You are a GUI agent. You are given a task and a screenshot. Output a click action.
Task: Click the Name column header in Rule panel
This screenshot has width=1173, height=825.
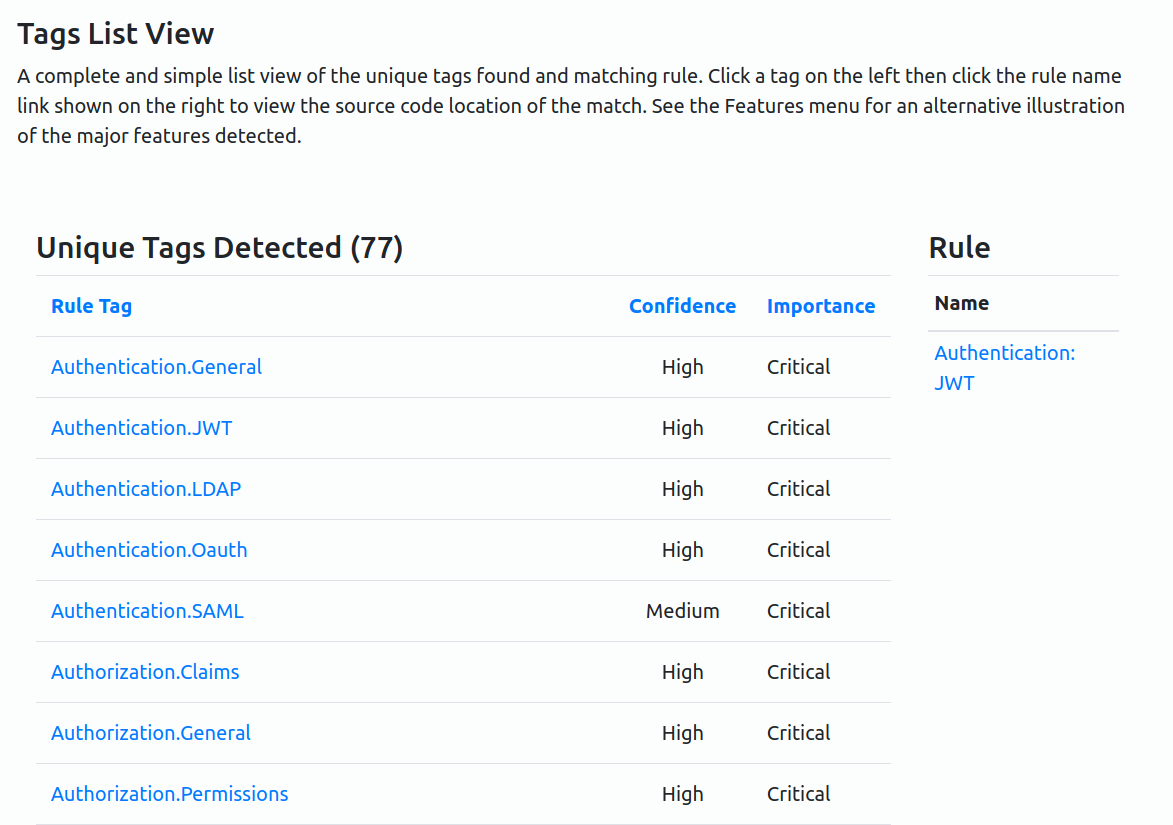[961, 303]
